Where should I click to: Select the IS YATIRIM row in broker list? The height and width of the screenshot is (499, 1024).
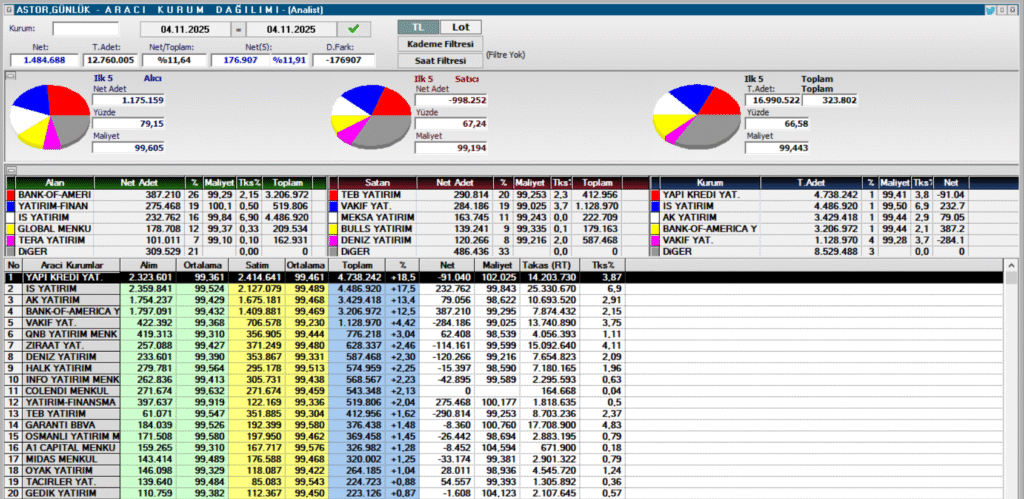coord(60,288)
